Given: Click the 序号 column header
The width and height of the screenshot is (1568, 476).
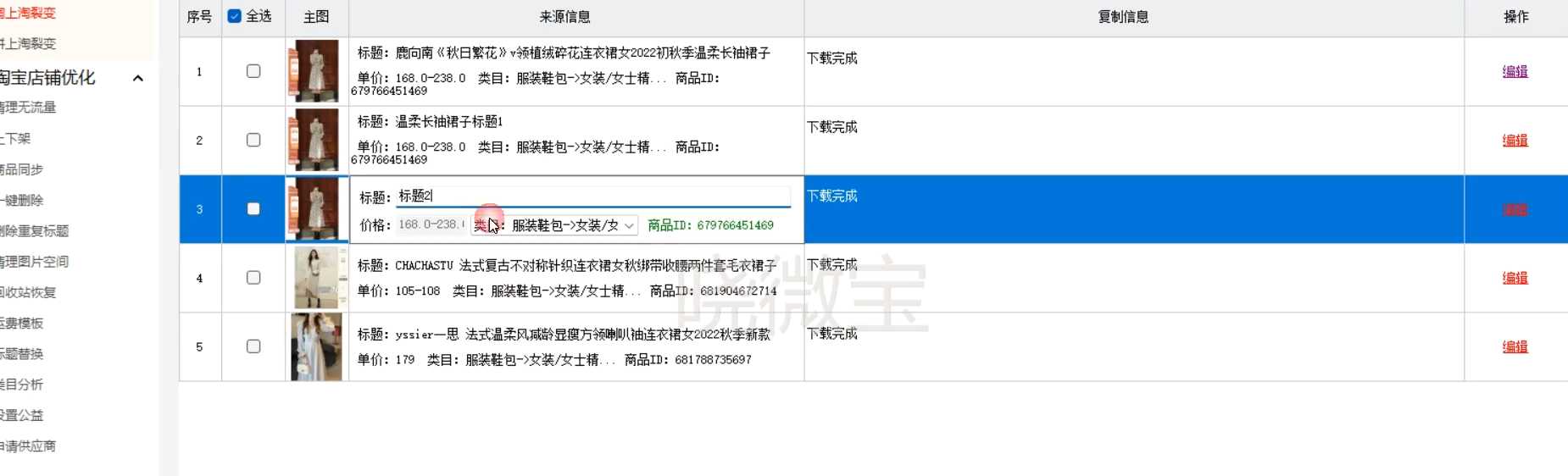Looking at the screenshot, I should tap(199, 17).
